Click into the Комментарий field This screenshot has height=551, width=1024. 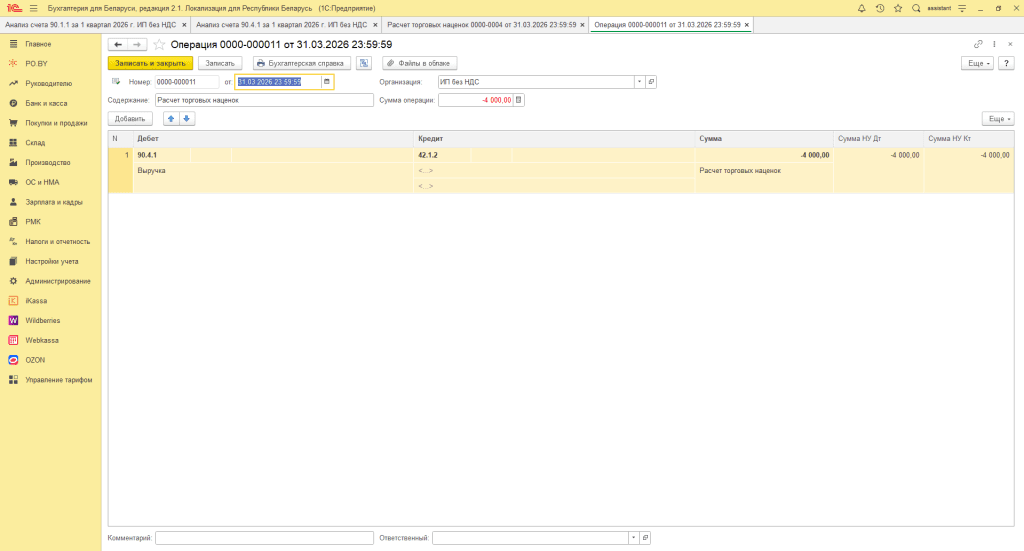pos(264,538)
